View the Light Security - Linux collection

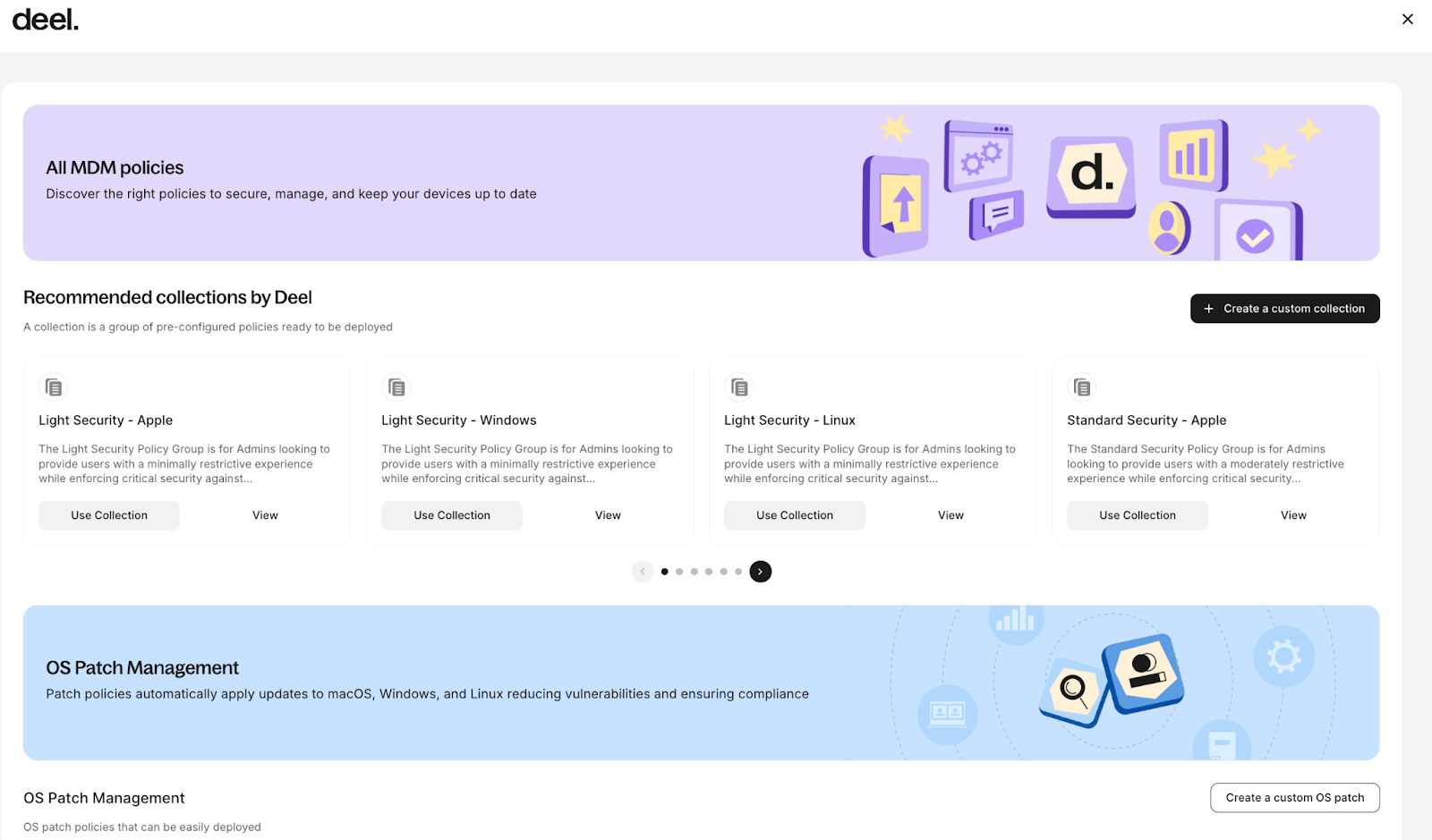(950, 515)
